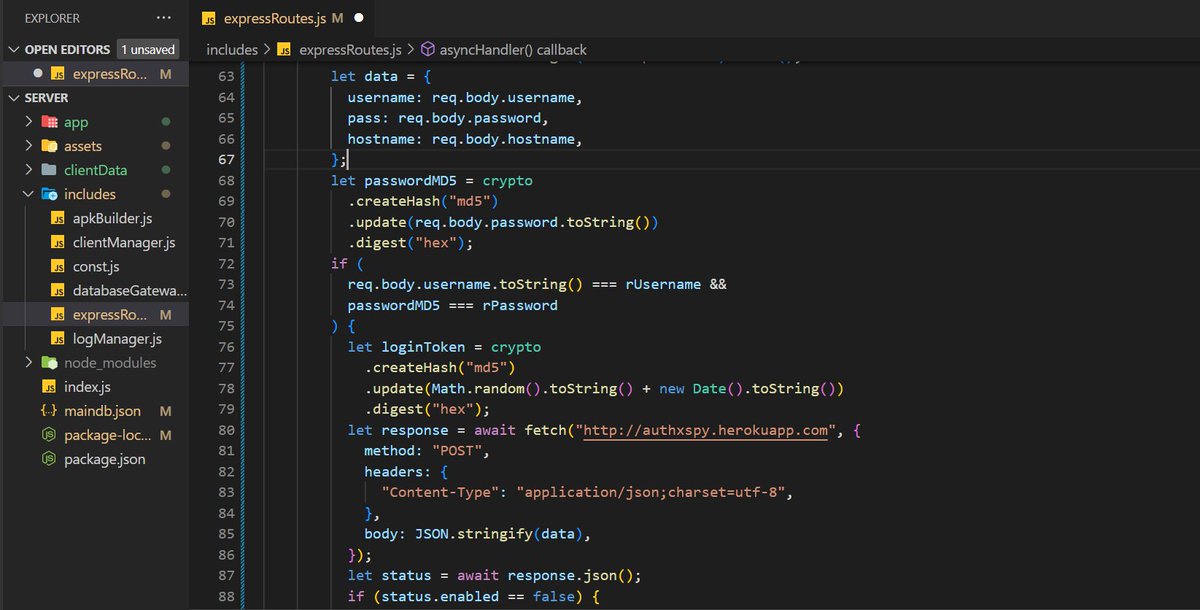The image size is (1200, 610).
Task: Click the JSON braces icon beside maindb.json
Action: 49,411
